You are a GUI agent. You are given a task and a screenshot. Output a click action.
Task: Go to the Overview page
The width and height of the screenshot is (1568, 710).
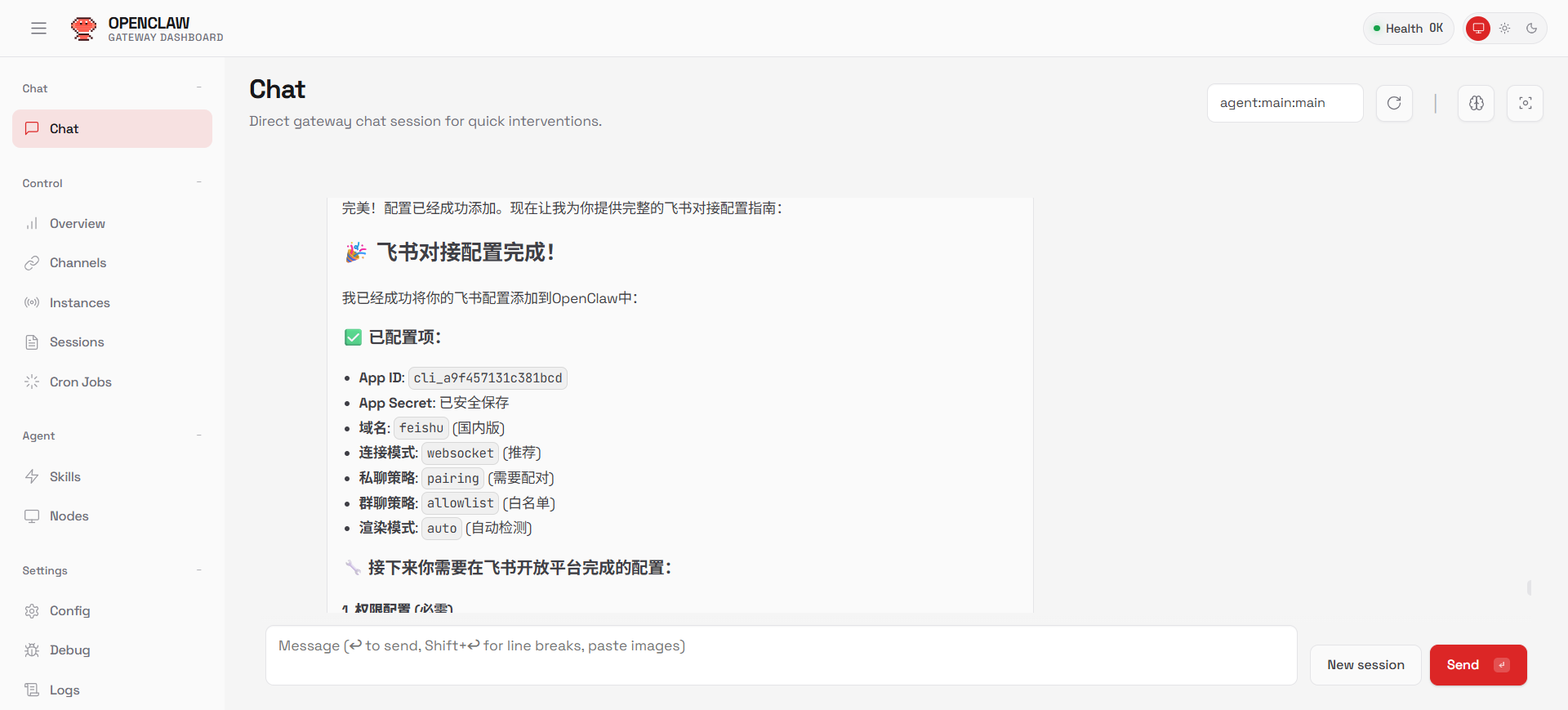(x=113, y=224)
